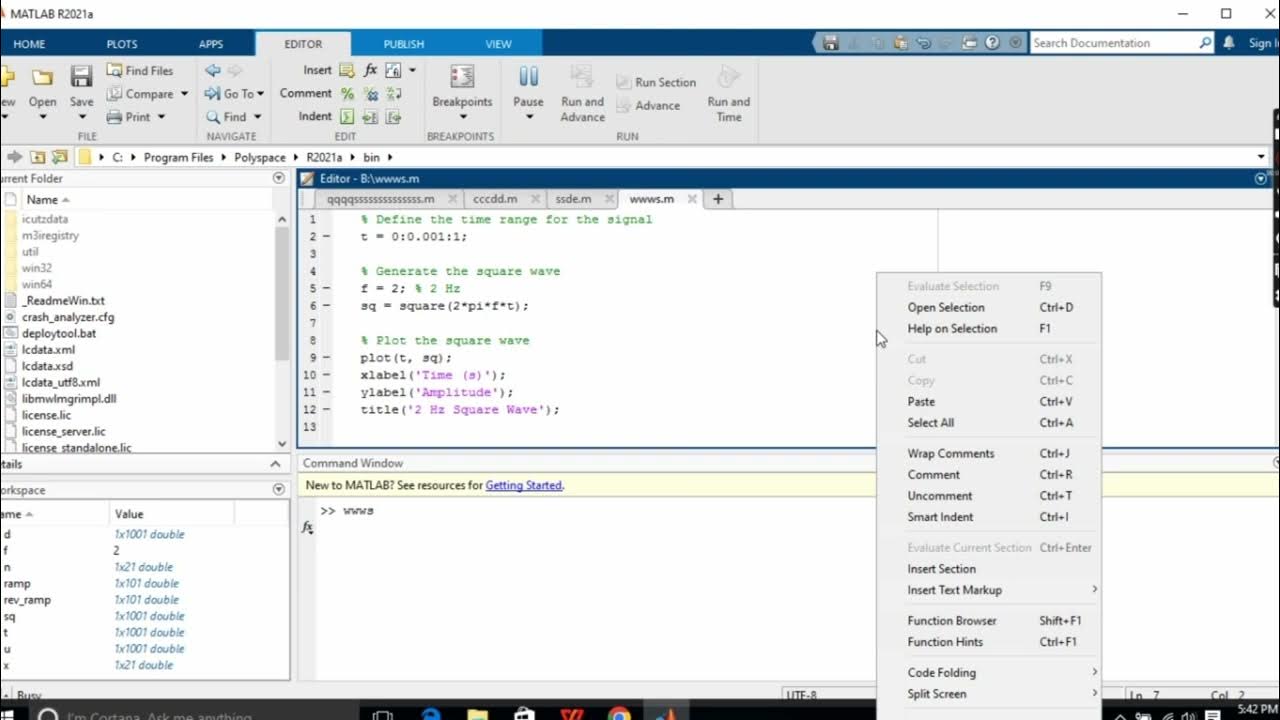Click the Insert section icon
The width and height of the screenshot is (1280, 720).
tap(347, 70)
